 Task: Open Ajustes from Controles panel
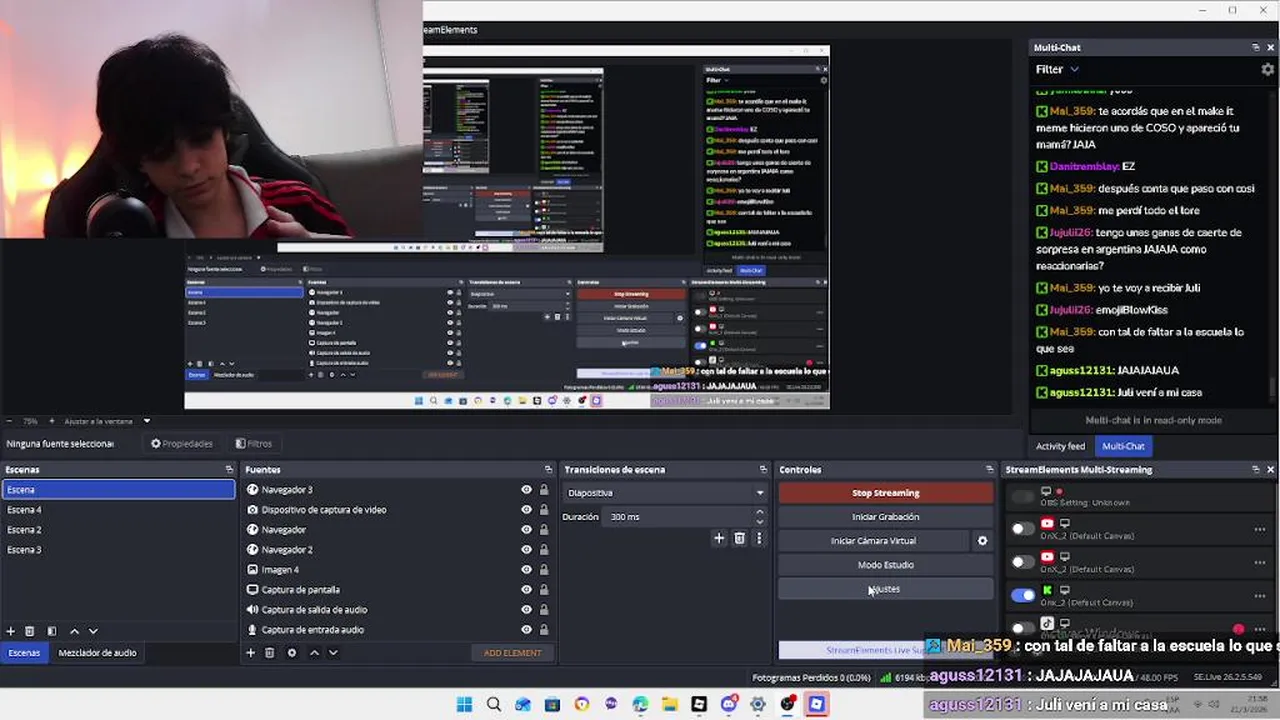coord(885,589)
